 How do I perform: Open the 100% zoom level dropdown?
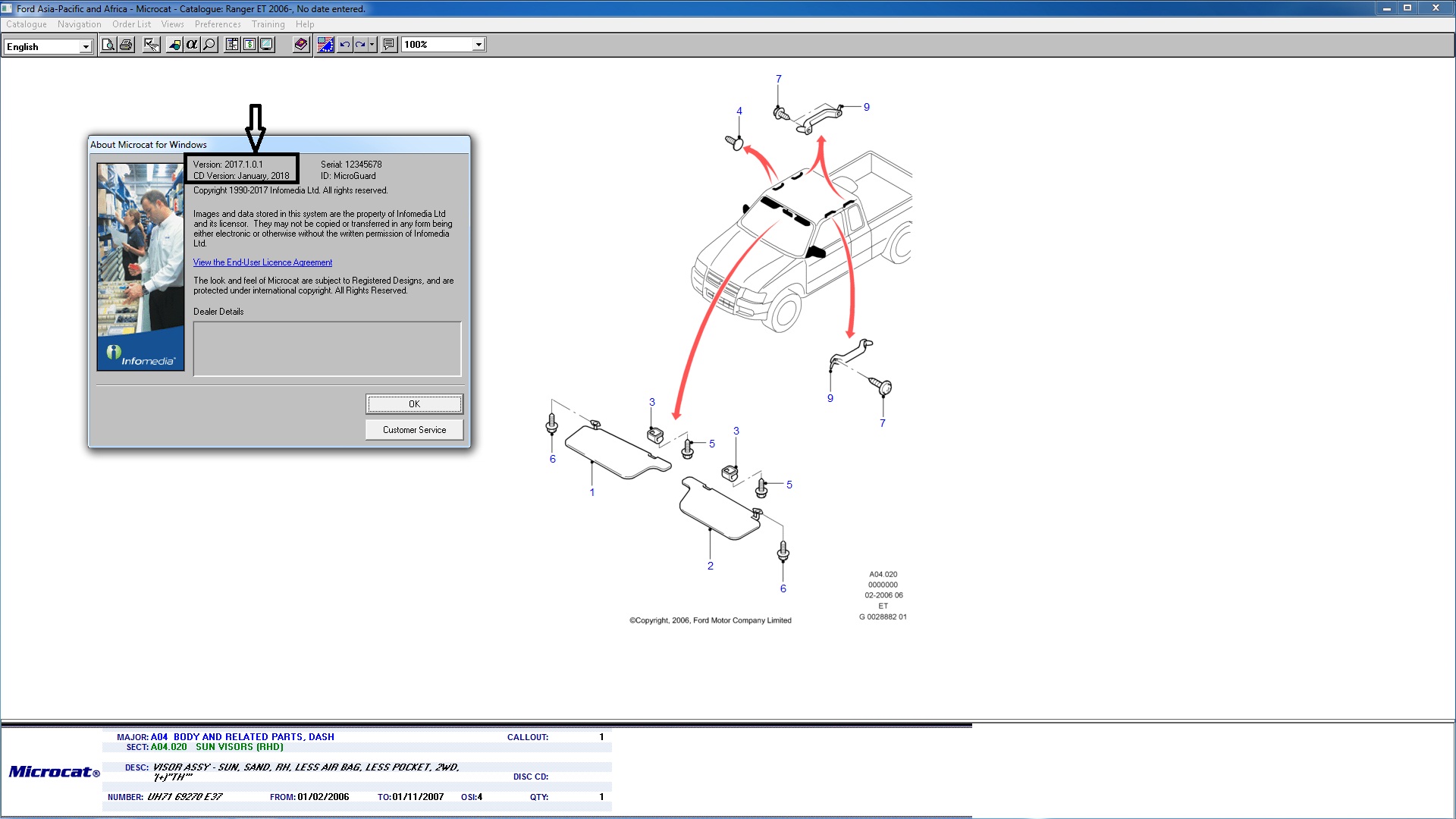(x=479, y=45)
